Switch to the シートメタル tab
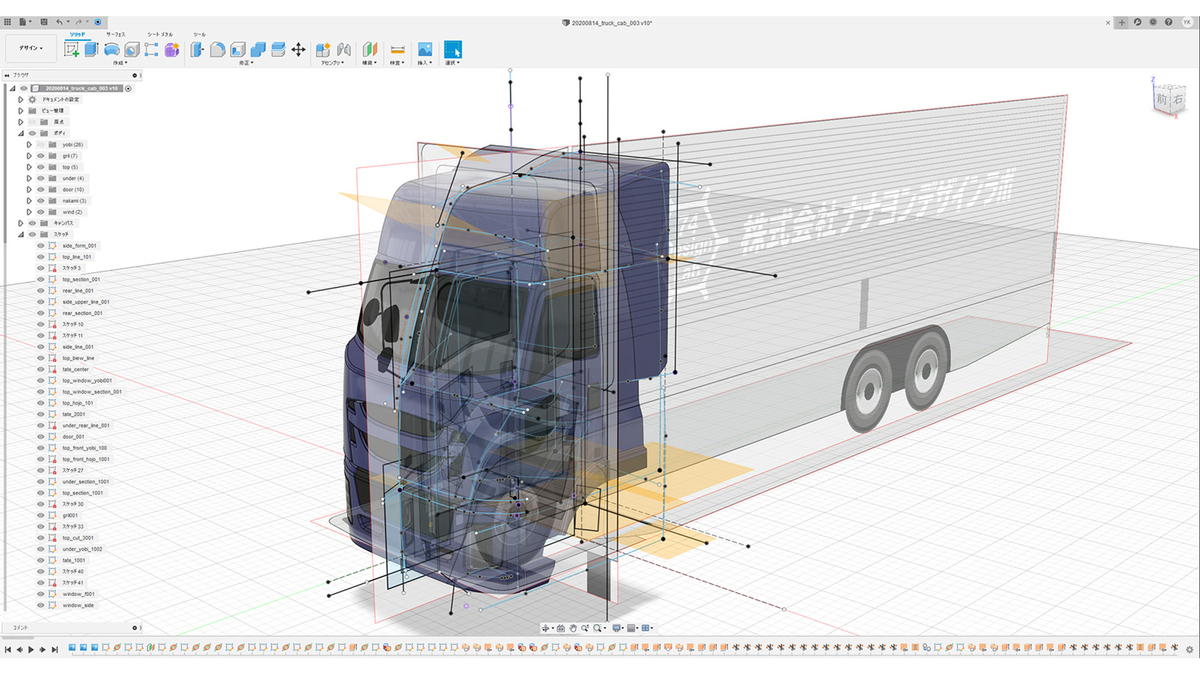Viewport: 1200px width, 675px height. coord(160,34)
